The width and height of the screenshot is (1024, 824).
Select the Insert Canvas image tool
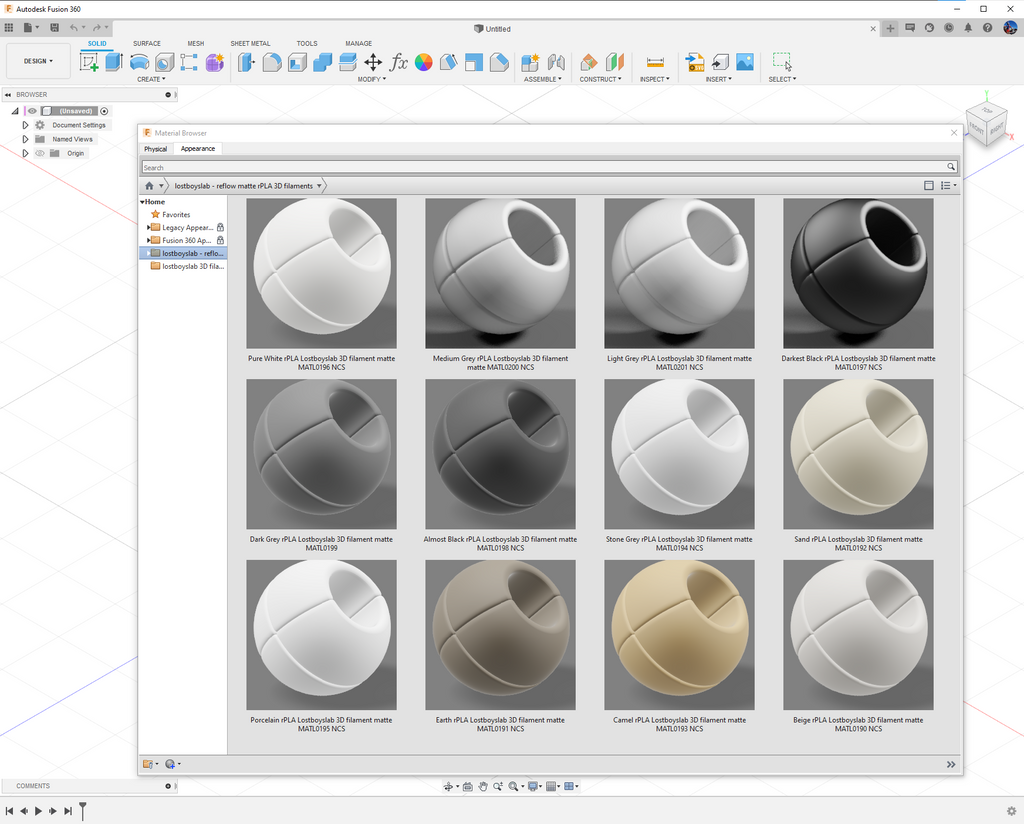[x=744, y=62]
